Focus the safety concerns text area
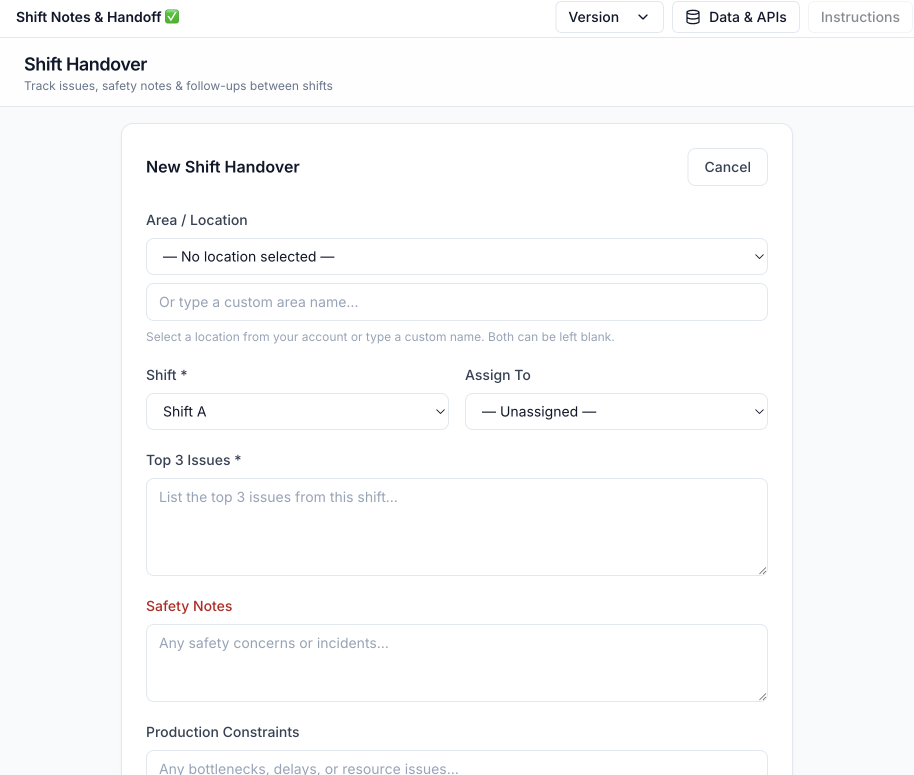Viewport: 914px width, 775px height. coord(456,662)
